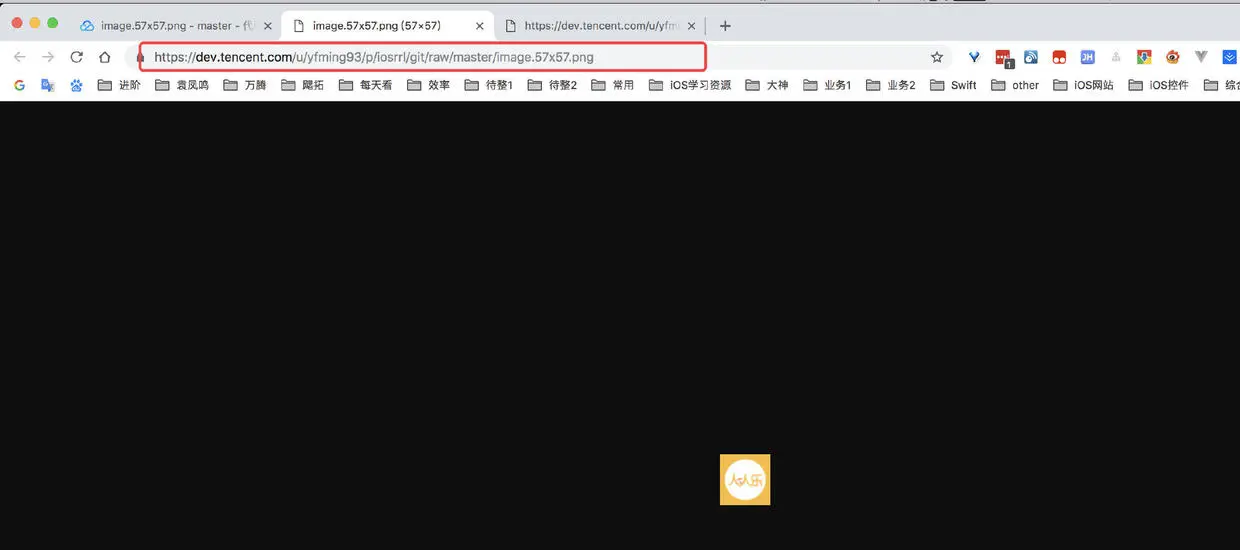Switch to the https://dev.tencent.com/u/yfm tab
The image size is (1240, 550).
click(x=599, y=26)
